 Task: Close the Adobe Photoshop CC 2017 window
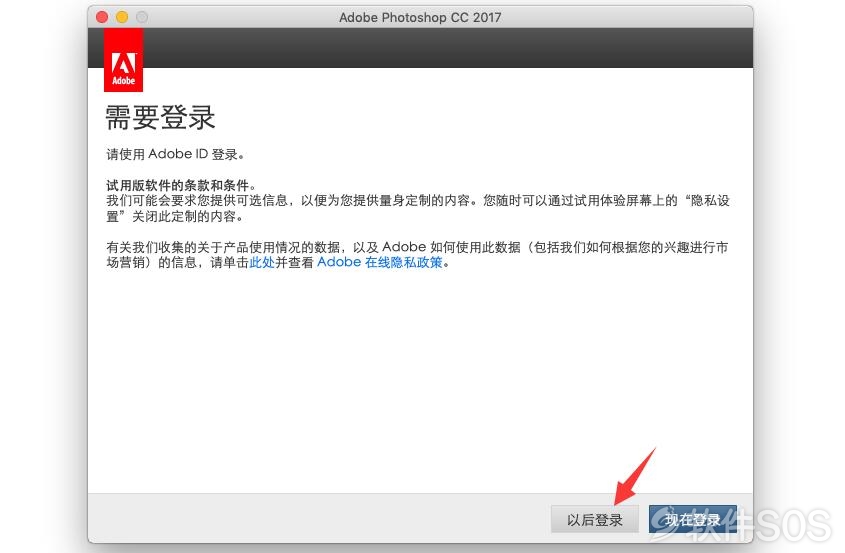(102, 17)
